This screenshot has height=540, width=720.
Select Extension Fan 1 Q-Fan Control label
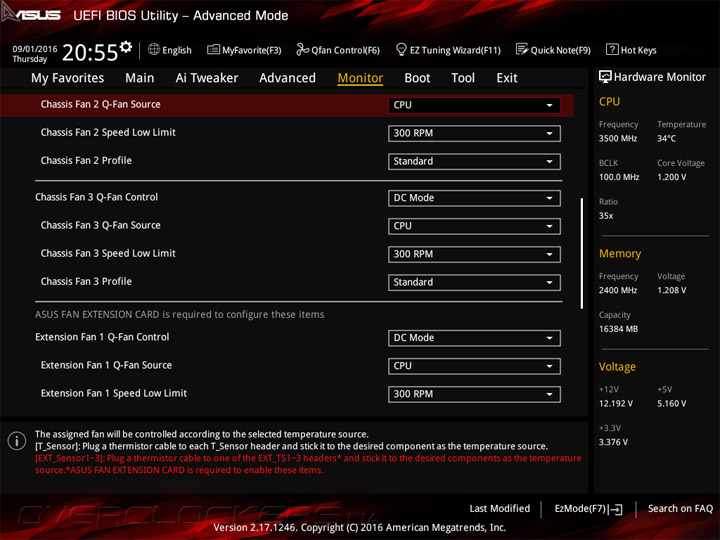(102, 337)
